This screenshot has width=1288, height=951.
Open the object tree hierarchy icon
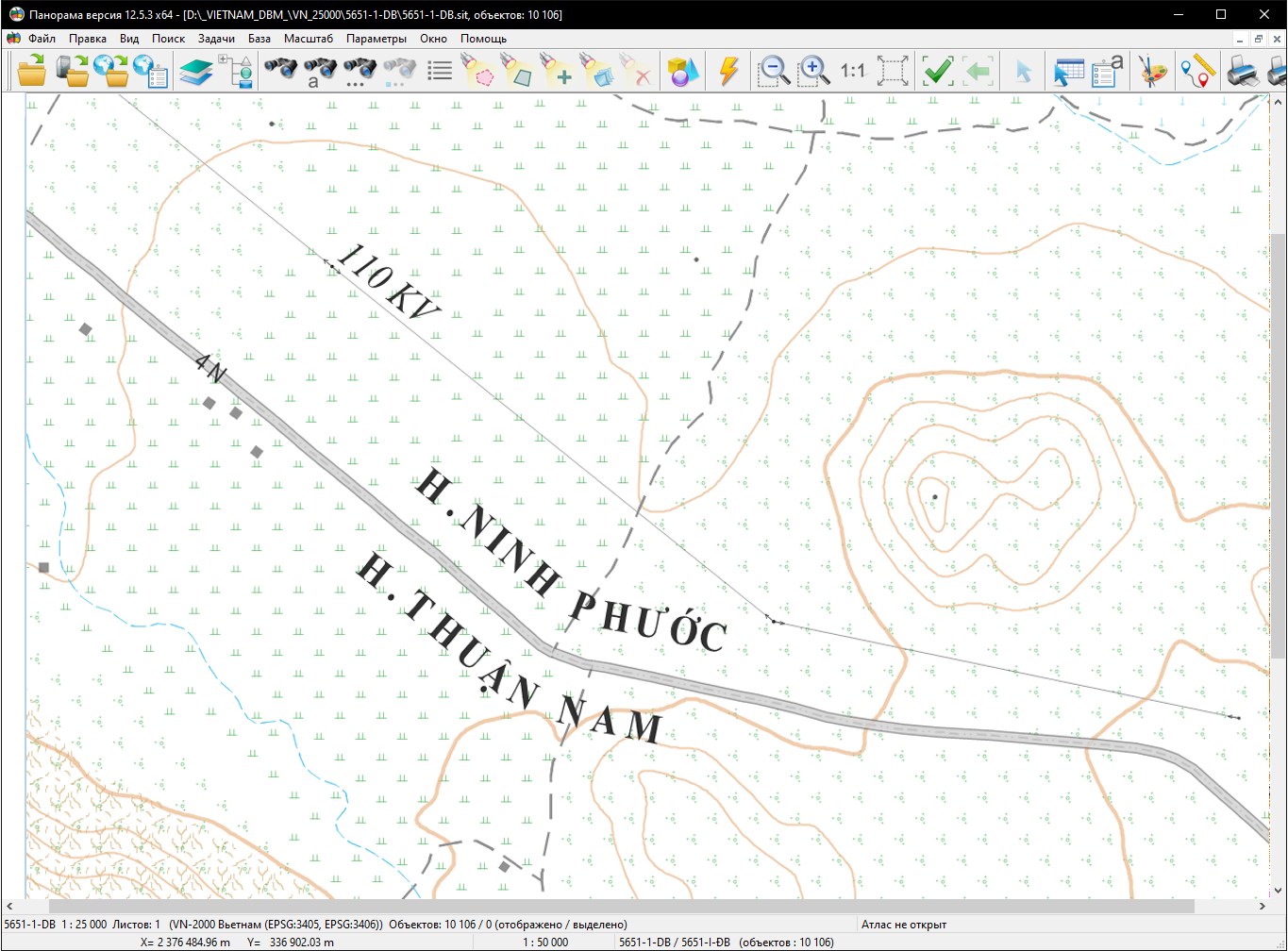pos(235,71)
